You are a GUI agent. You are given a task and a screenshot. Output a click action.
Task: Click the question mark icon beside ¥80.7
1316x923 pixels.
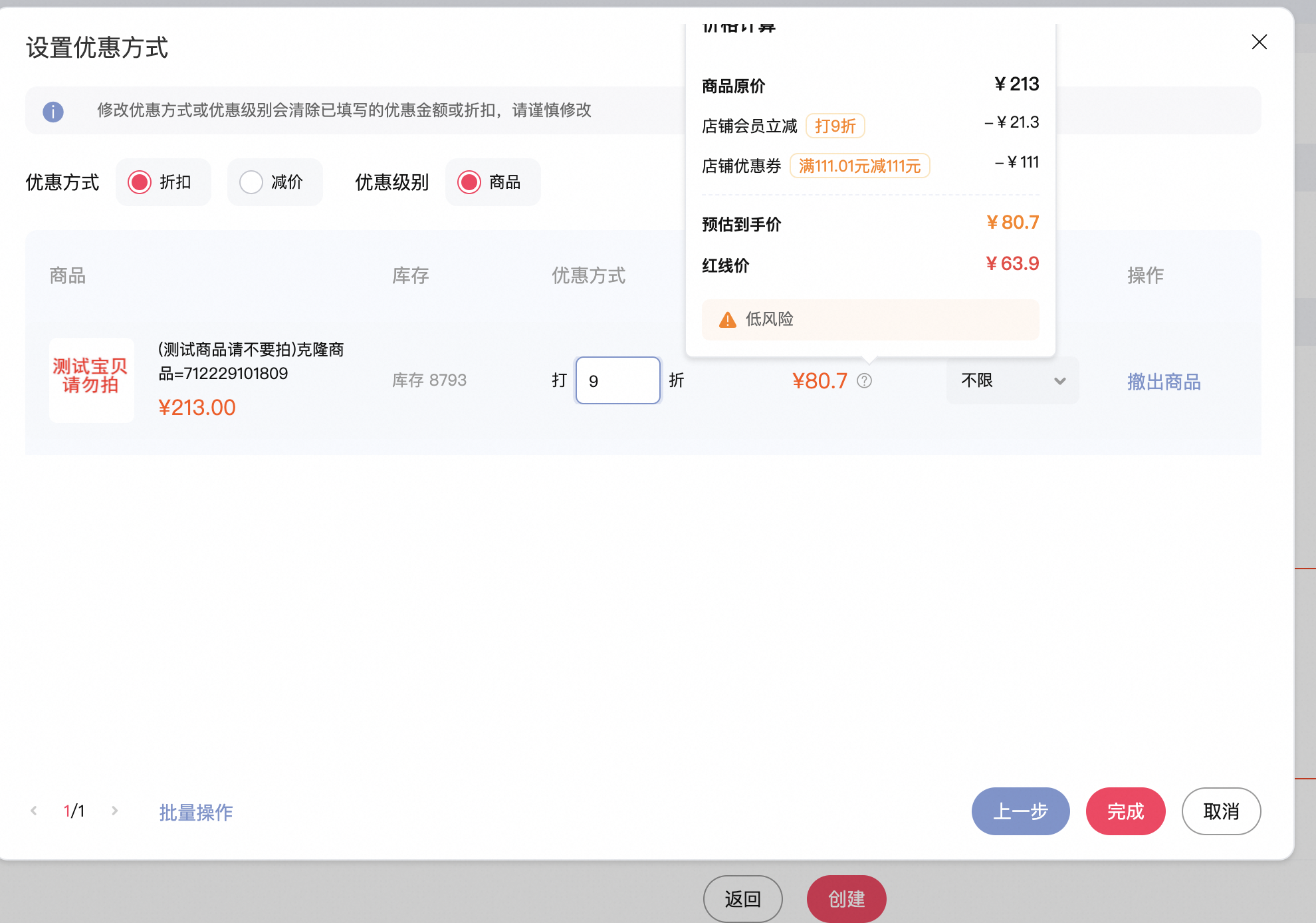pos(864,380)
